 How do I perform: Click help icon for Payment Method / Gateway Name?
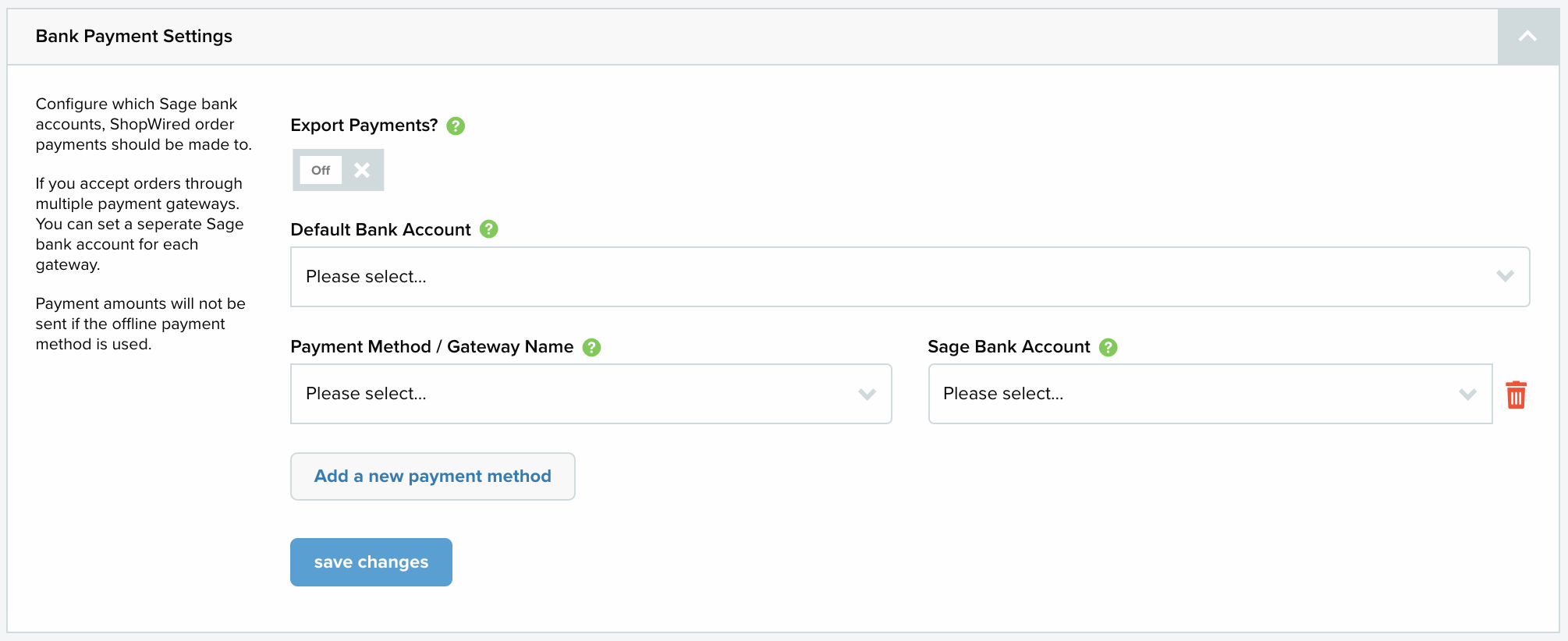[x=592, y=347]
